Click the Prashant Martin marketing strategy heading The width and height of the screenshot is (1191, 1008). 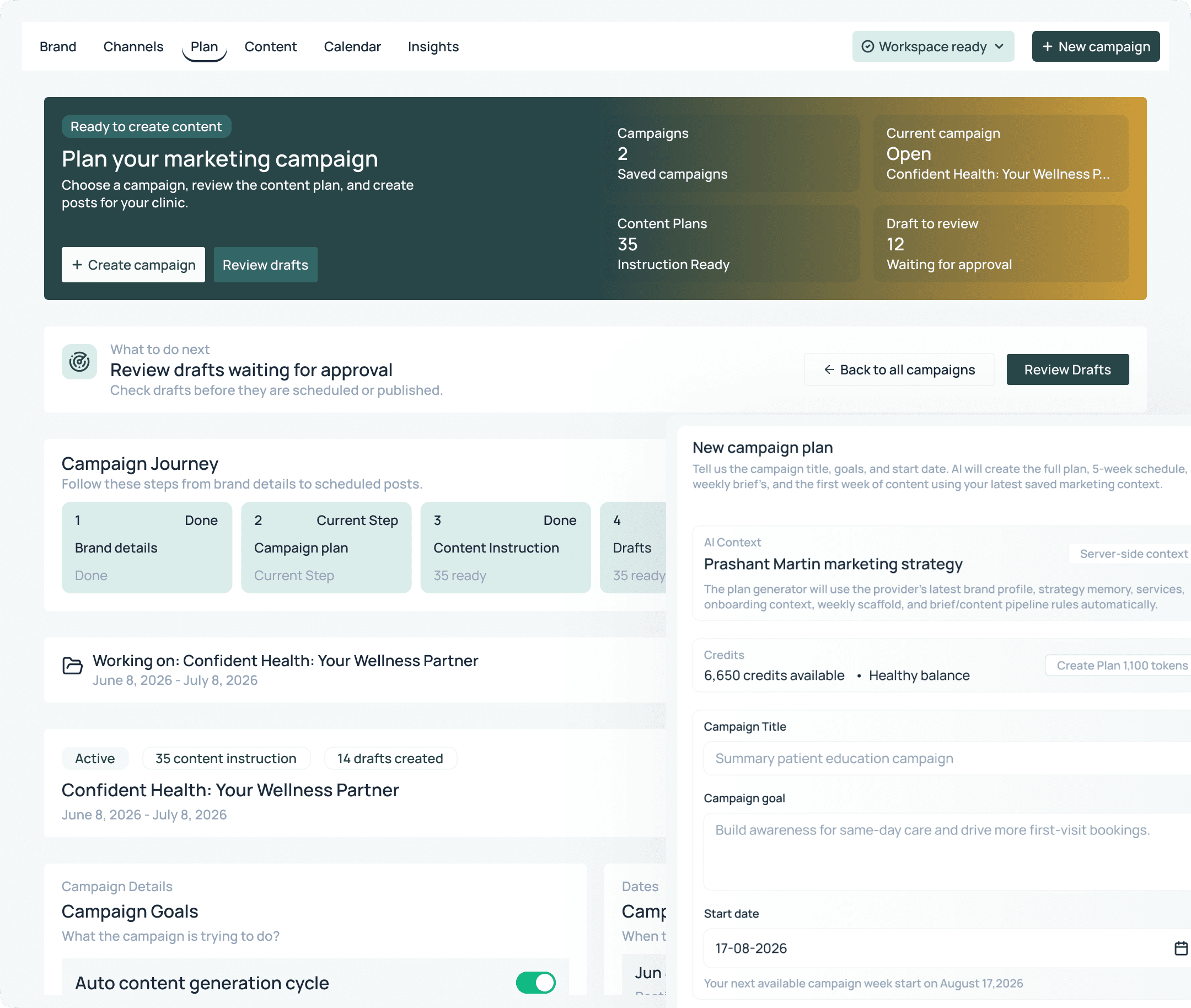click(833, 564)
